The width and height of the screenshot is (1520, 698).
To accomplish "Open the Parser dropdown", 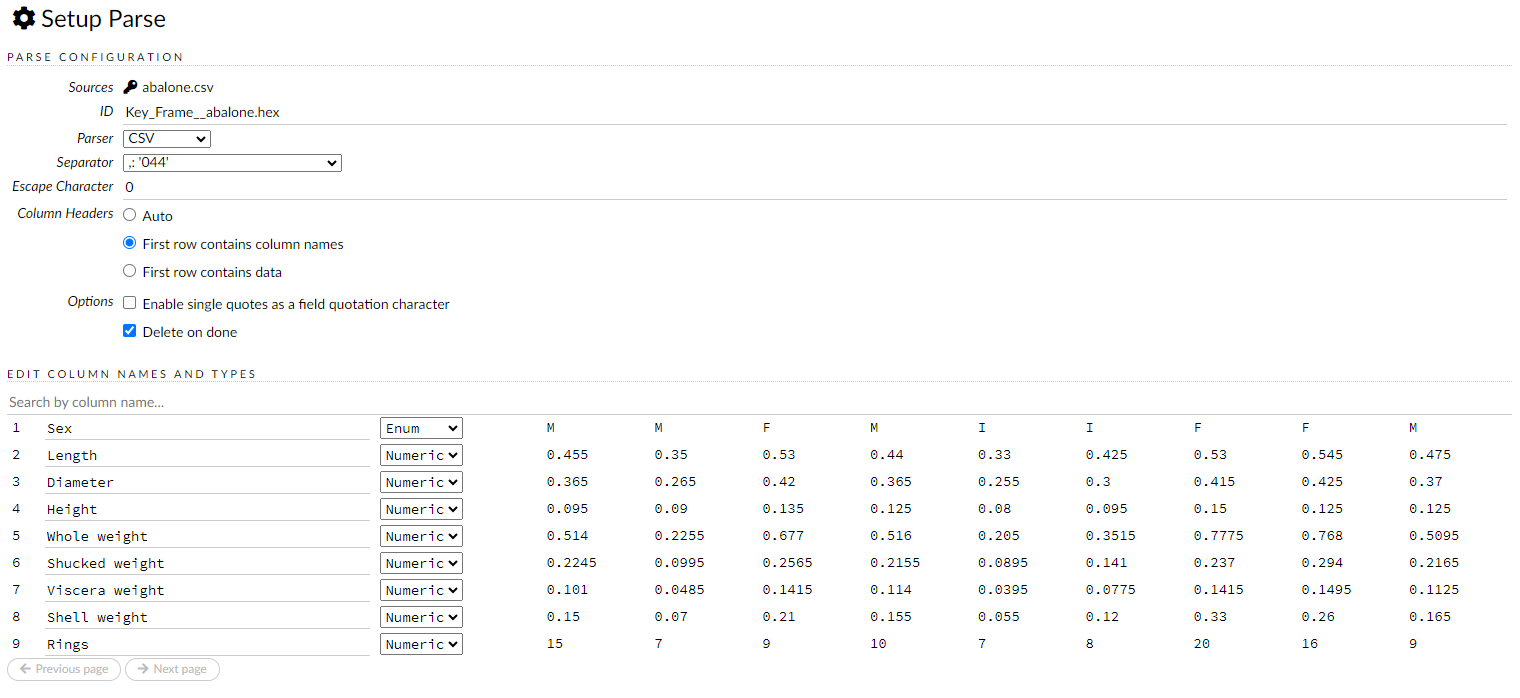I will click(166, 139).
